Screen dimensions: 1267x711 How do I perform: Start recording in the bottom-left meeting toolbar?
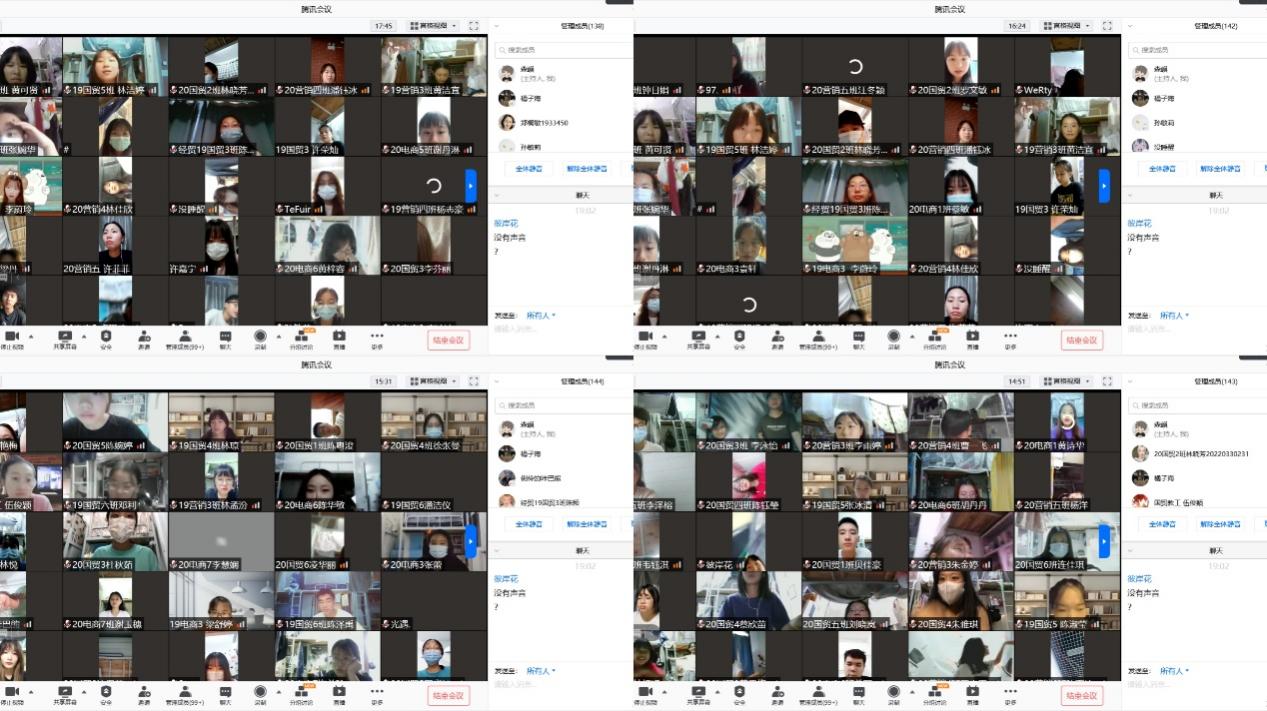click(260, 691)
